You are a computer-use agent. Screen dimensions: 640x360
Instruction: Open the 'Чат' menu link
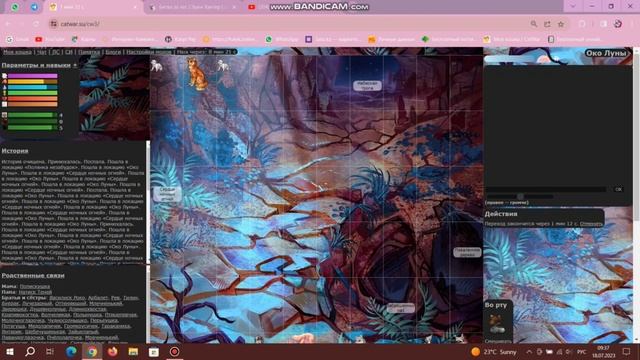point(41,52)
